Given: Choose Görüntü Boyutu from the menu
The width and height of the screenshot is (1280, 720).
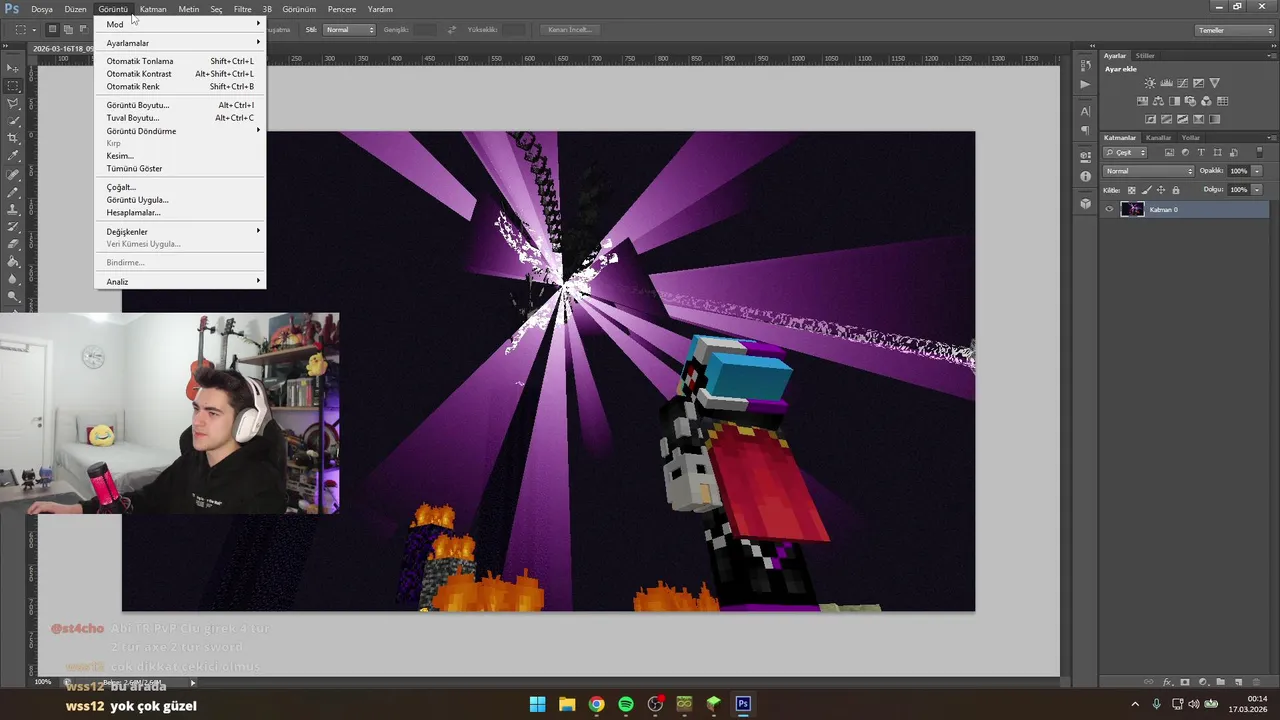Looking at the screenshot, I should pos(180,105).
